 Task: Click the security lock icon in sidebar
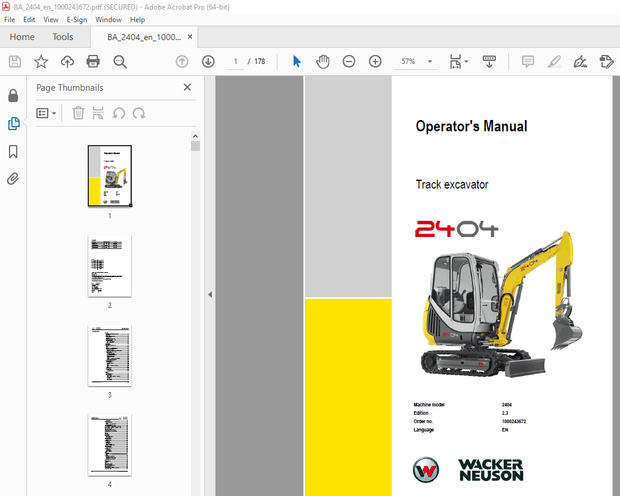click(13, 96)
